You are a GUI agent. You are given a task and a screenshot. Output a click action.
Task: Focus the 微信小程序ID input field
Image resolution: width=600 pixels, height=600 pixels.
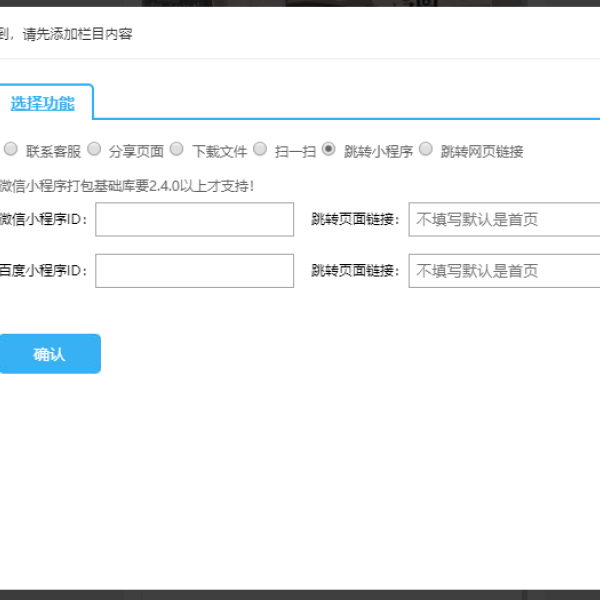click(x=194, y=220)
